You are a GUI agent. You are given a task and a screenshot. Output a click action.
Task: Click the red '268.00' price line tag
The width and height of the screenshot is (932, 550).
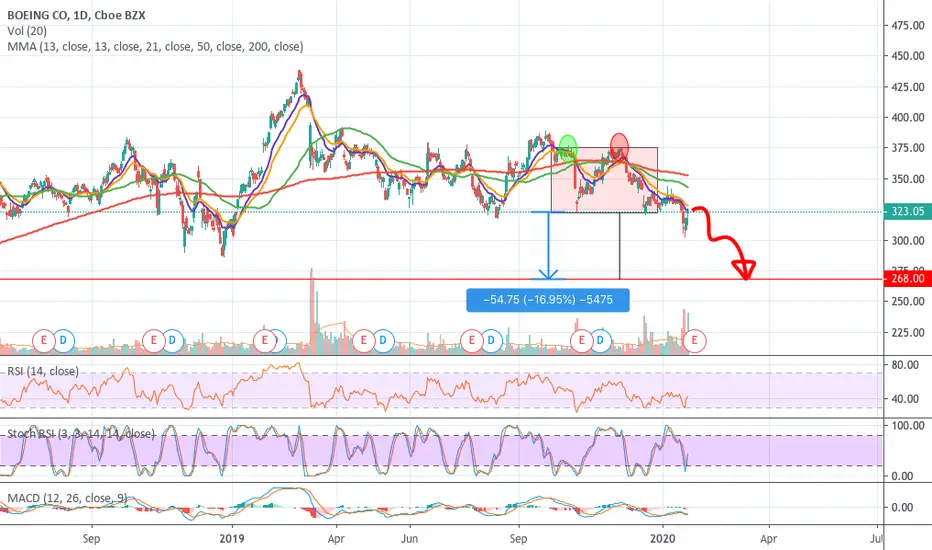tap(908, 278)
